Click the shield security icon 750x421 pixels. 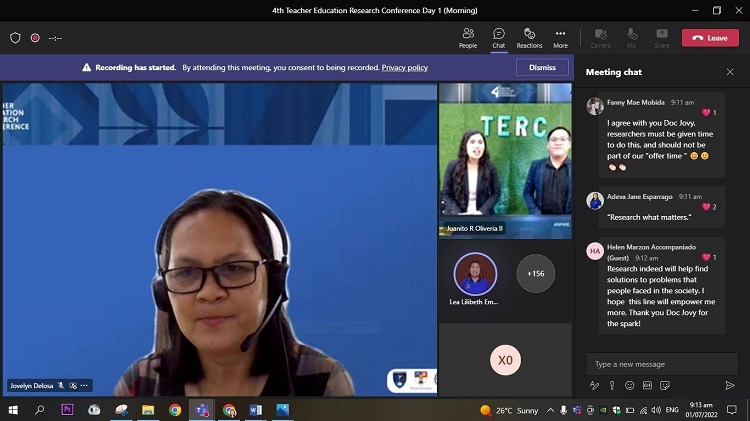[15, 38]
